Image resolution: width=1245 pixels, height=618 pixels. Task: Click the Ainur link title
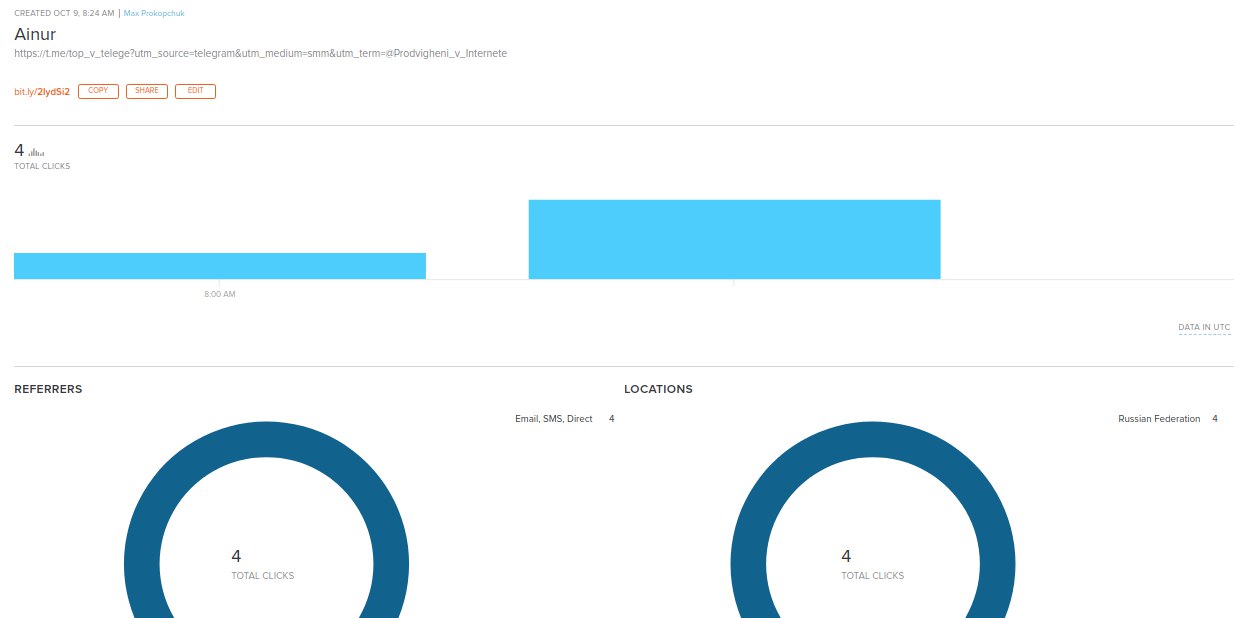[x=35, y=33]
